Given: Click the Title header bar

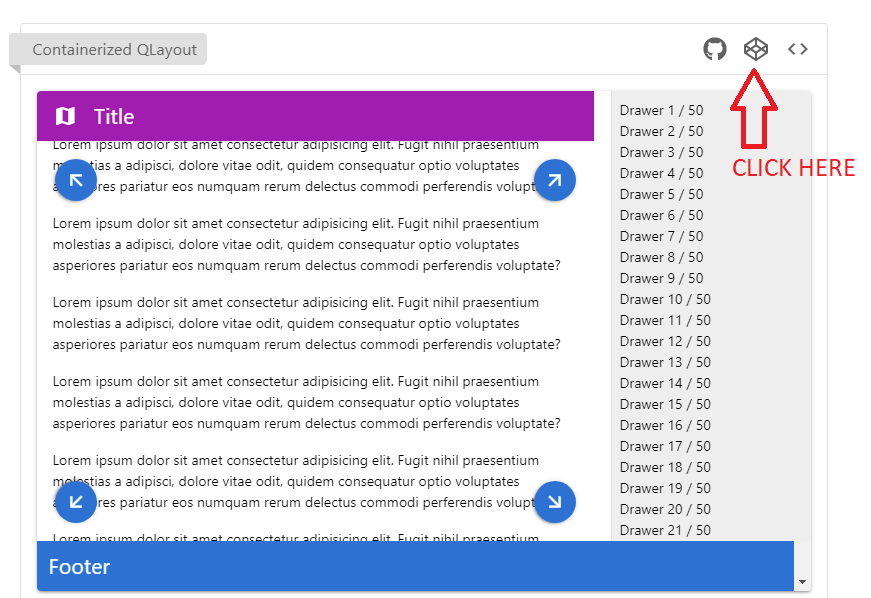Looking at the screenshot, I should (x=315, y=116).
